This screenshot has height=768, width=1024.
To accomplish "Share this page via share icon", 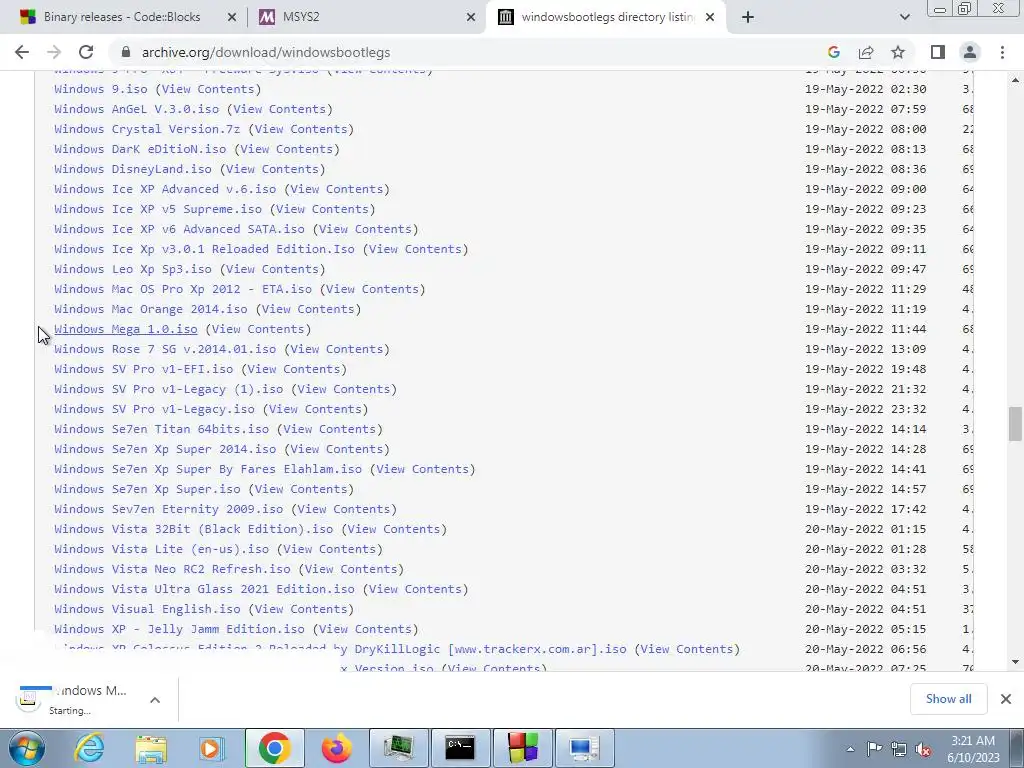I will tap(866, 52).
